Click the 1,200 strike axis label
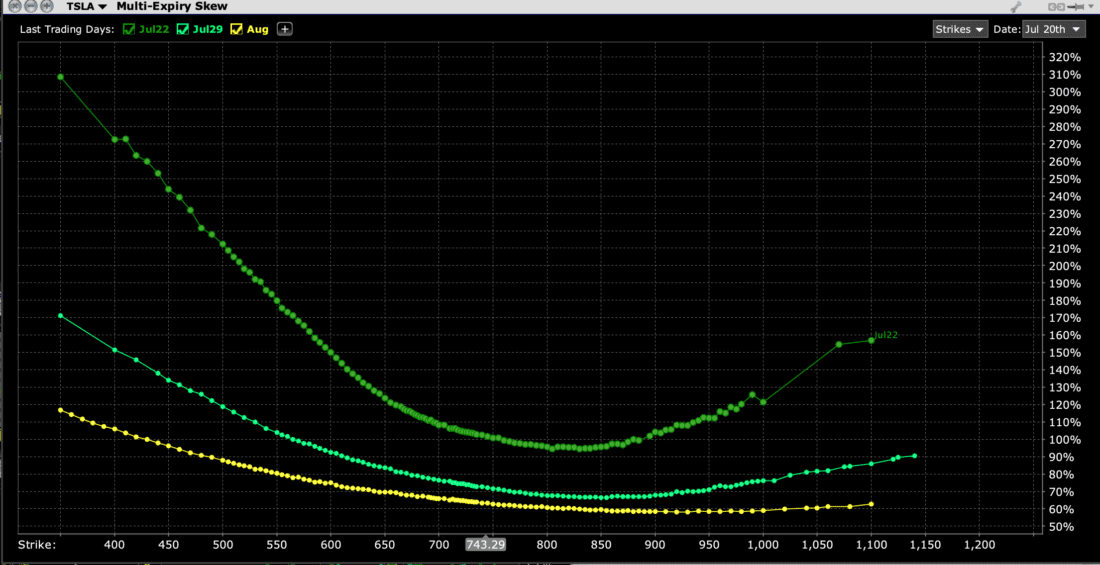The width and height of the screenshot is (1100, 565). (978, 545)
